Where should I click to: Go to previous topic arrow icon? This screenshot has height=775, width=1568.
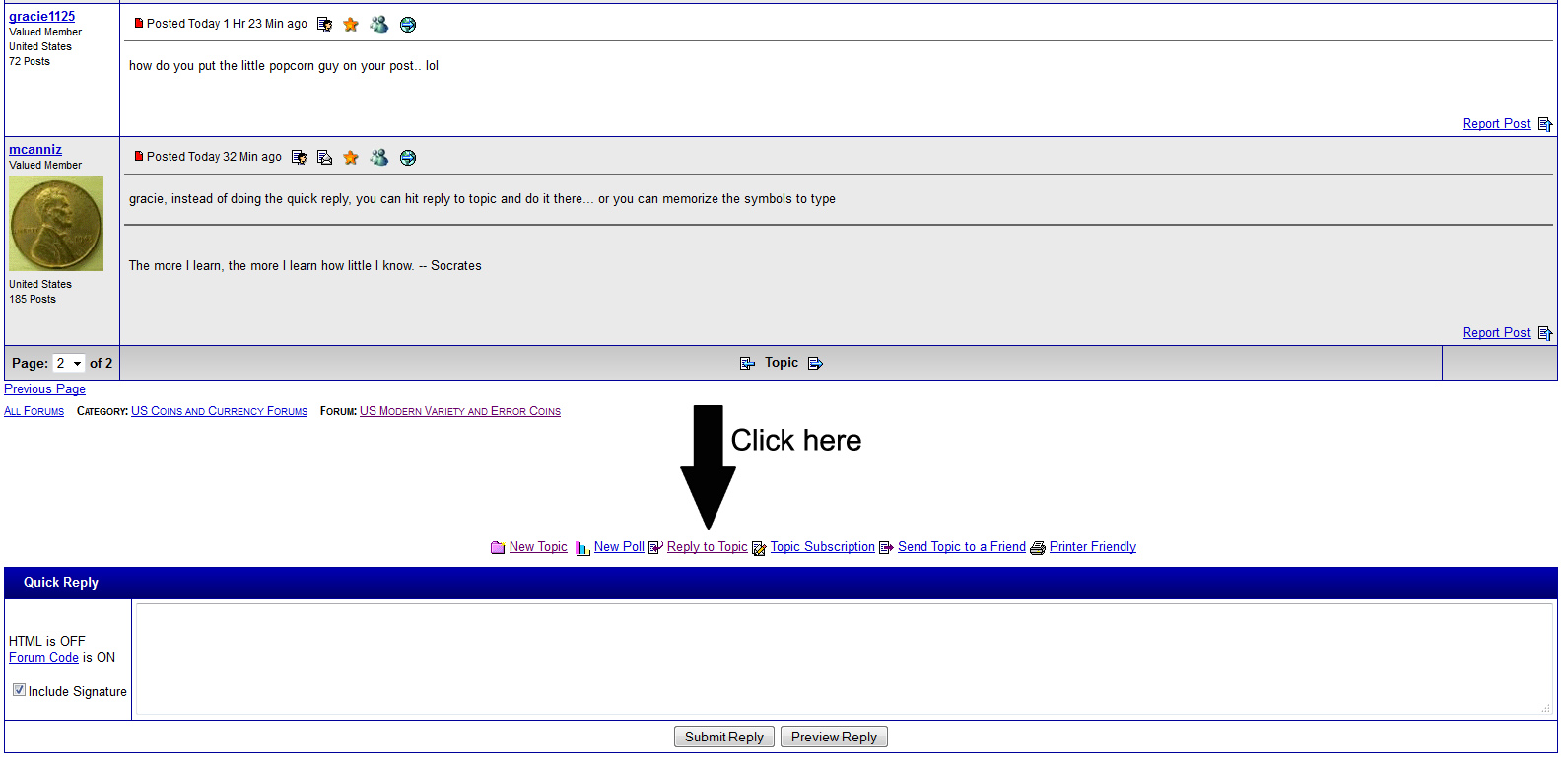pyautogui.click(x=747, y=364)
